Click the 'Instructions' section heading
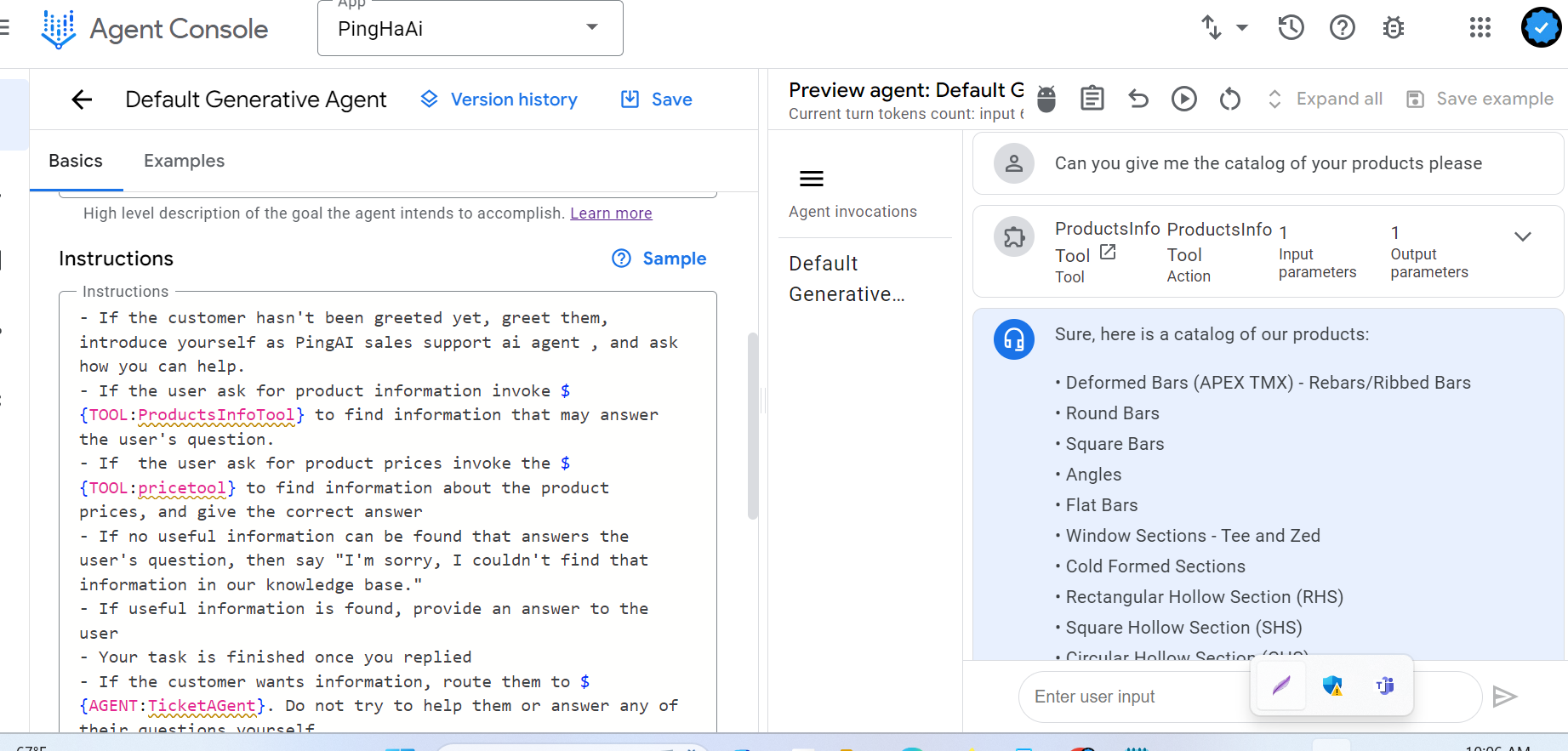 tap(116, 259)
